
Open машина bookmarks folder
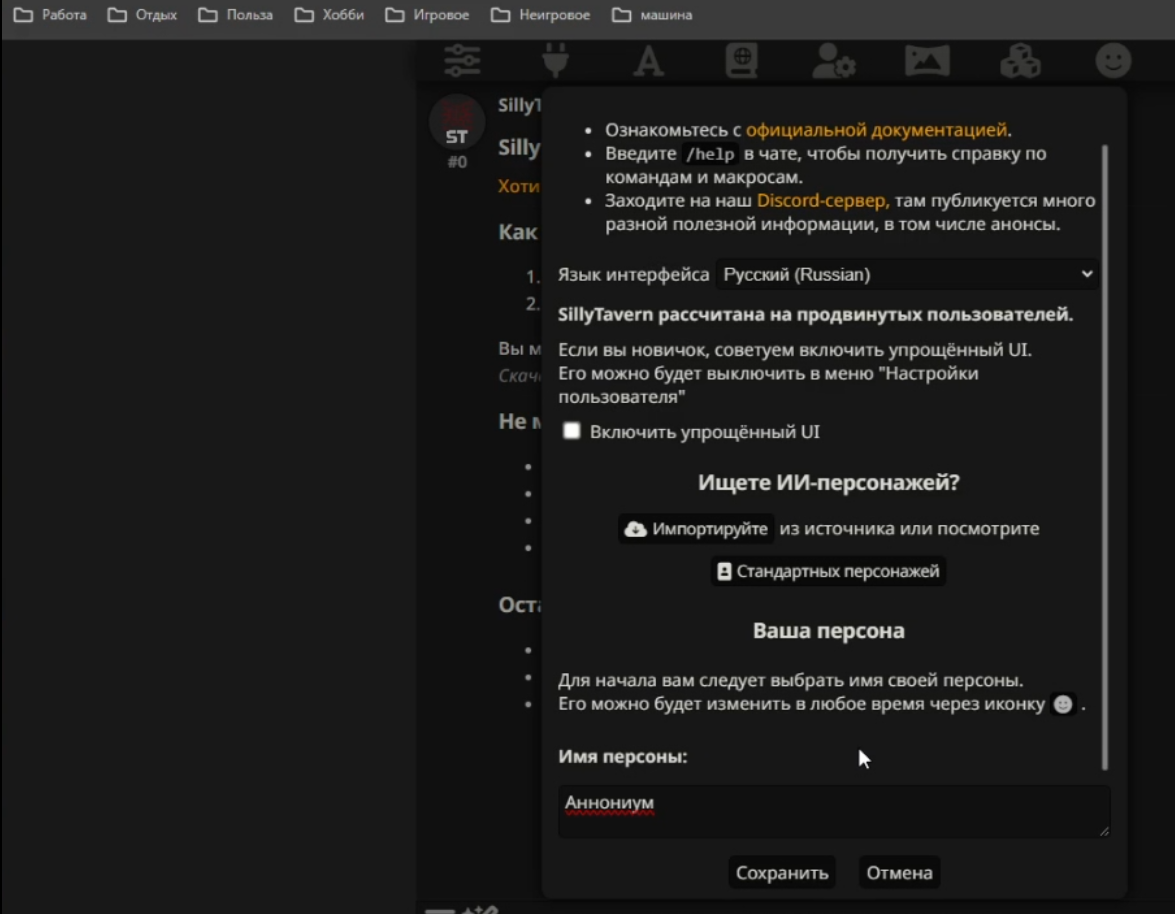click(652, 15)
